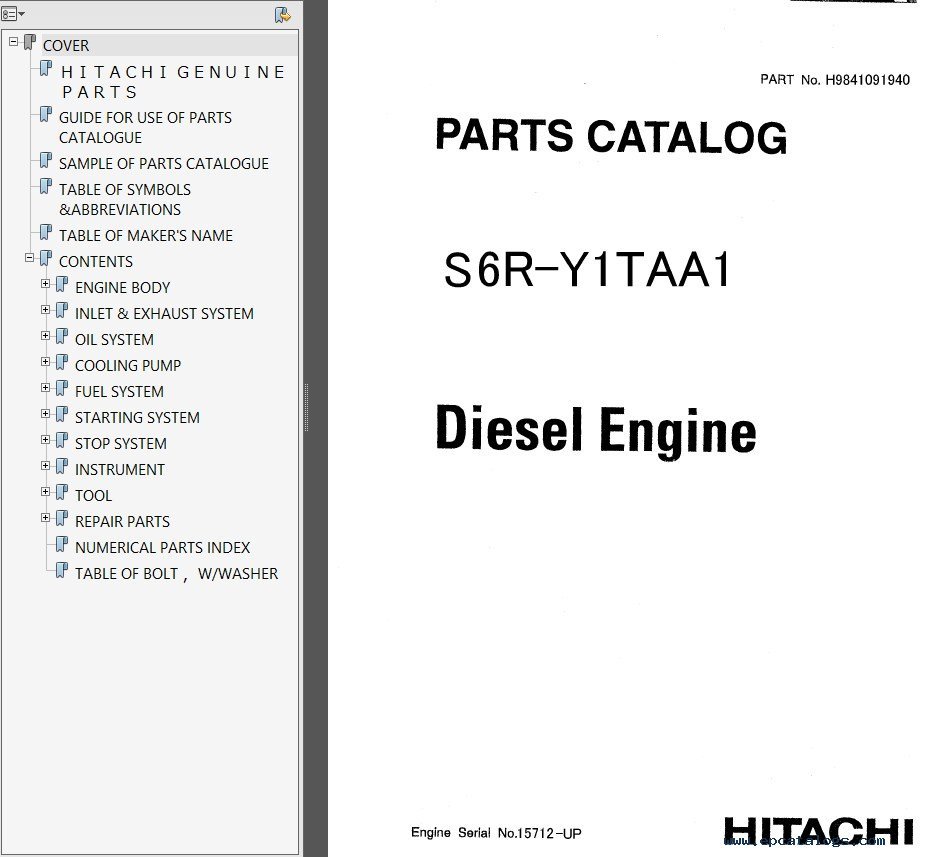Click the CONTENTS bookmark icon
936x857 pixels.
[x=46, y=258]
